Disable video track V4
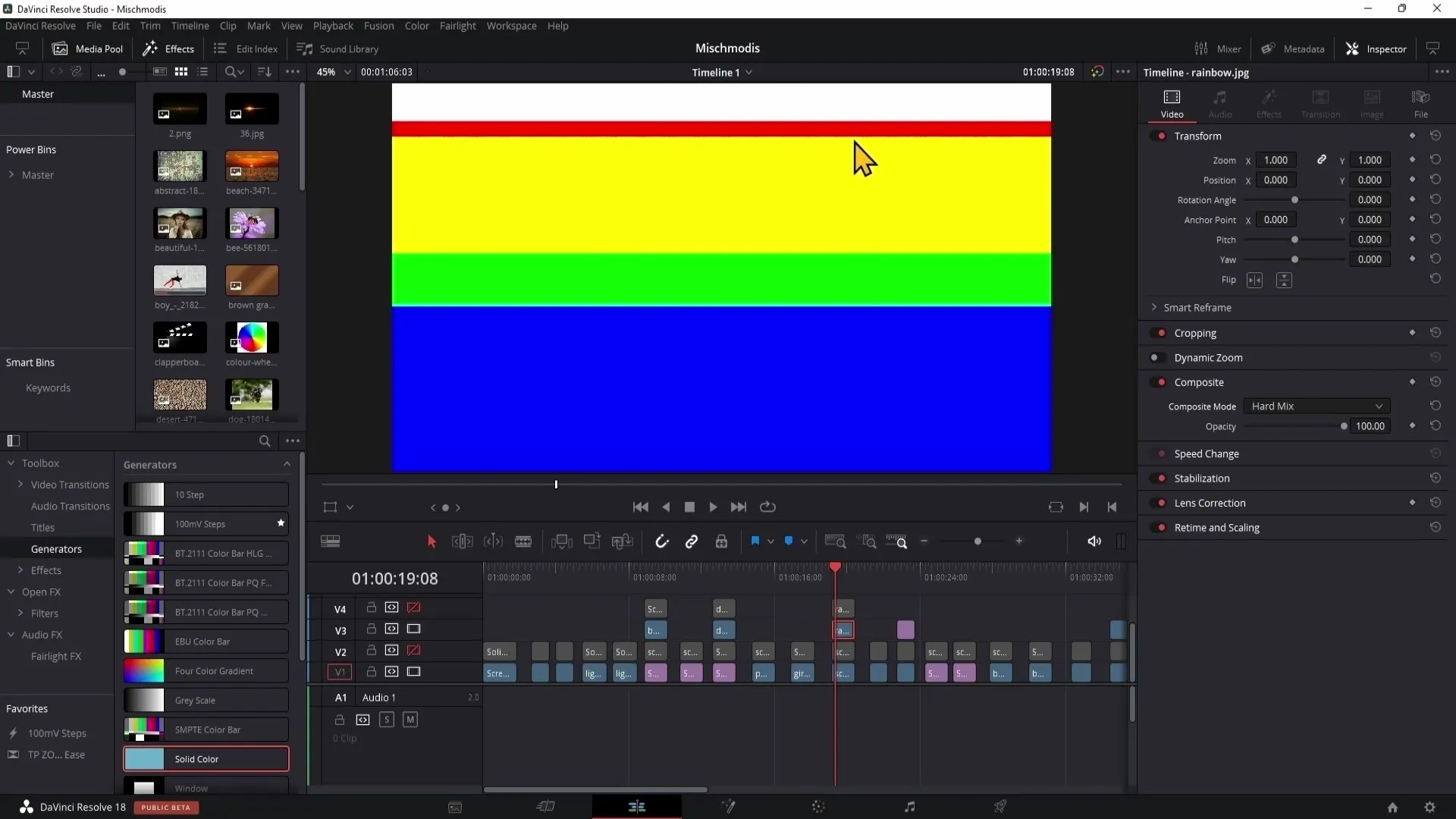The height and width of the screenshot is (819, 1456). pyautogui.click(x=413, y=607)
